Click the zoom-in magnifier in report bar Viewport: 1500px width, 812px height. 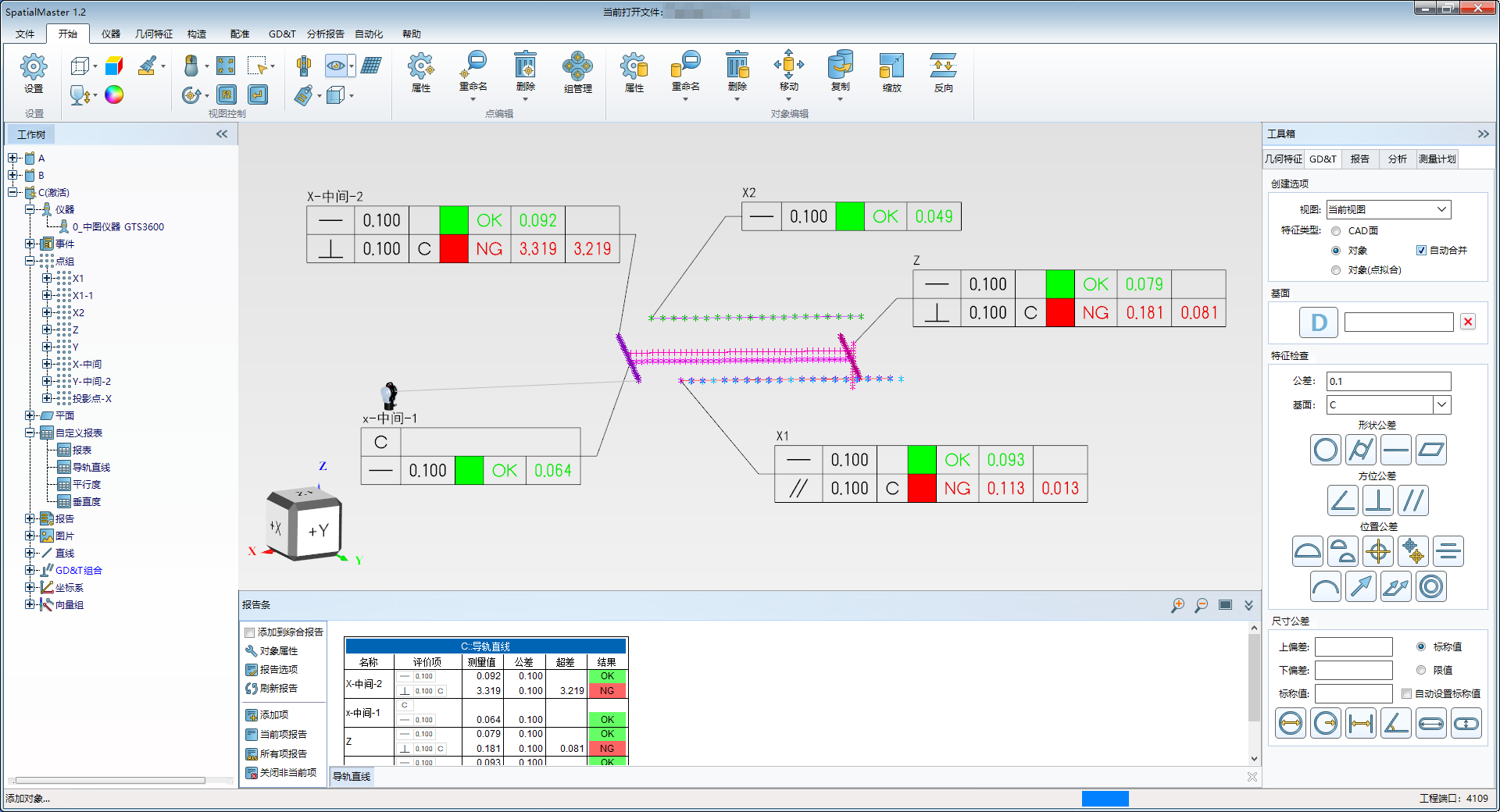1177,605
